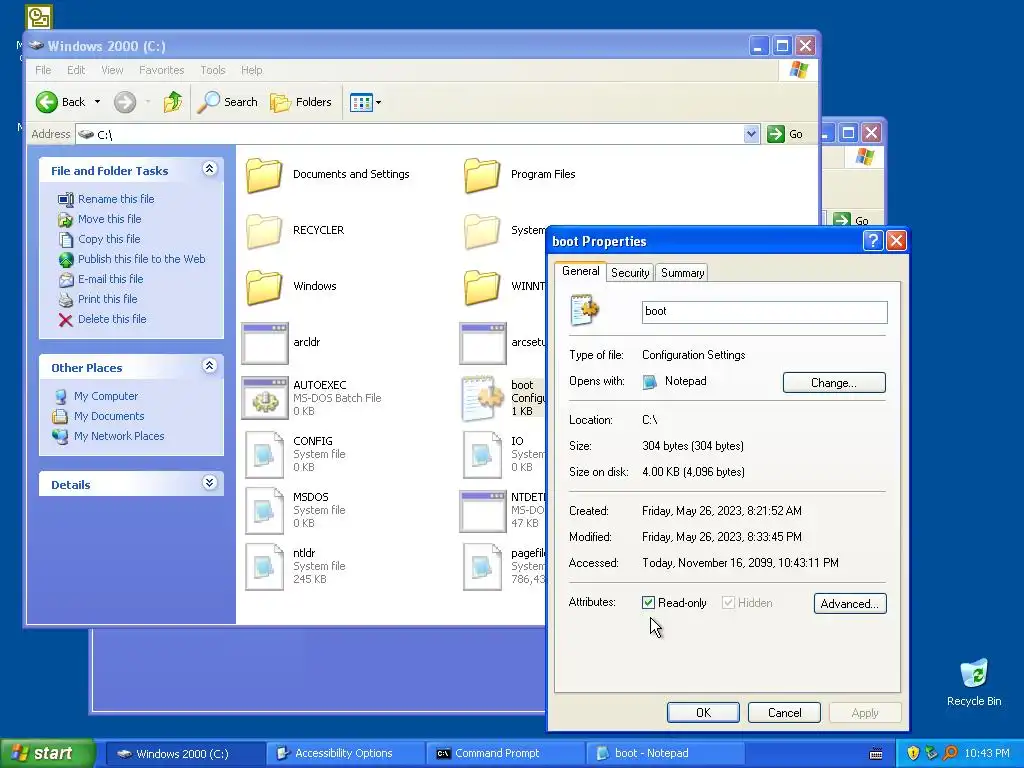Click the Go arrow button icon
The height and width of the screenshot is (768, 1024).
tap(776, 134)
